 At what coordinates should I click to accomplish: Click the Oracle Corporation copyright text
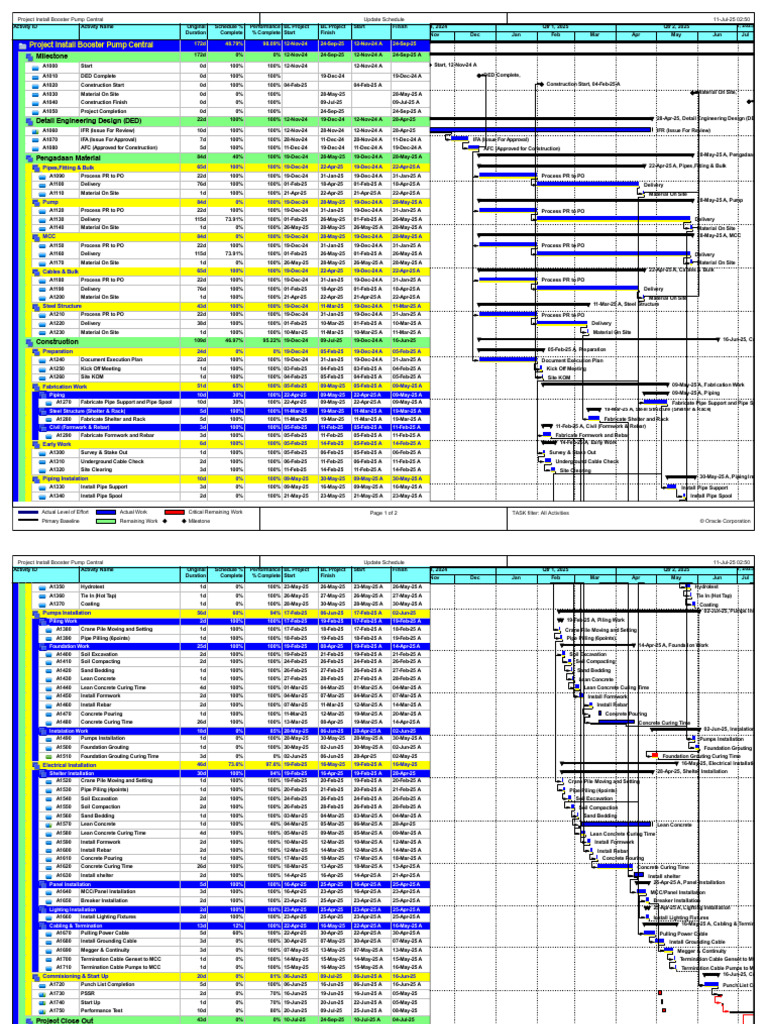[725, 521]
